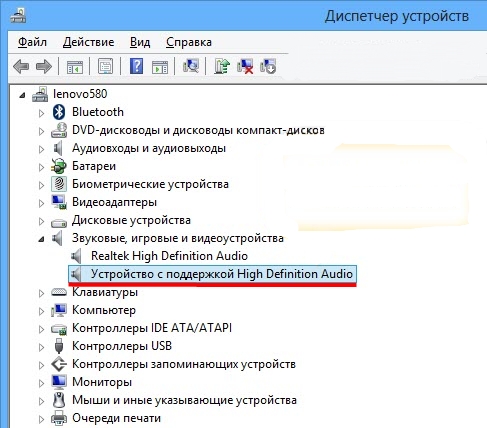Screen dimensions: 487x428
Task: Click the Update driver toolbar icon
Action: pyautogui.click(x=222, y=66)
